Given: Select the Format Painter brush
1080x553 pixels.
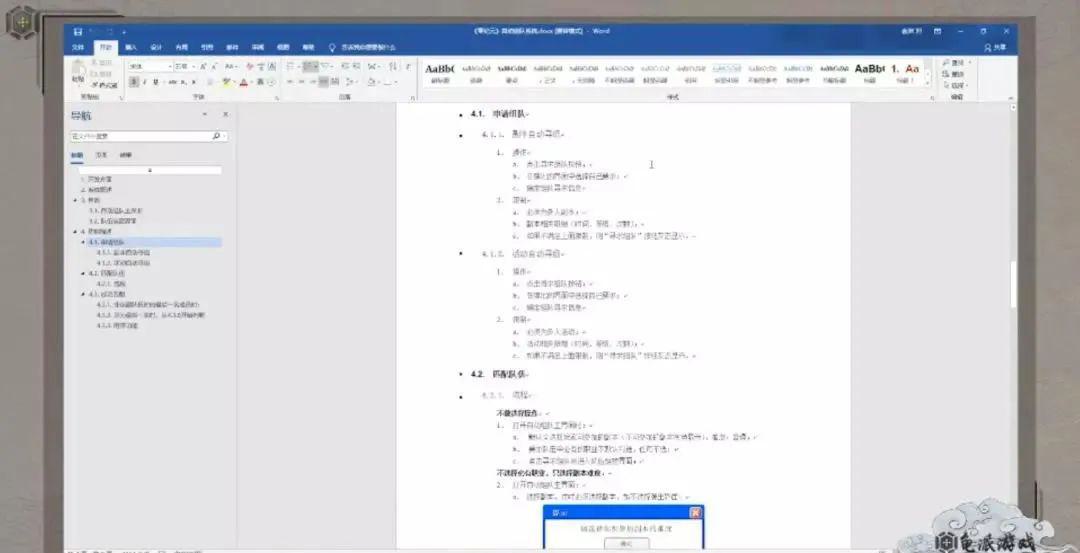Looking at the screenshot, I should [105, 85].
